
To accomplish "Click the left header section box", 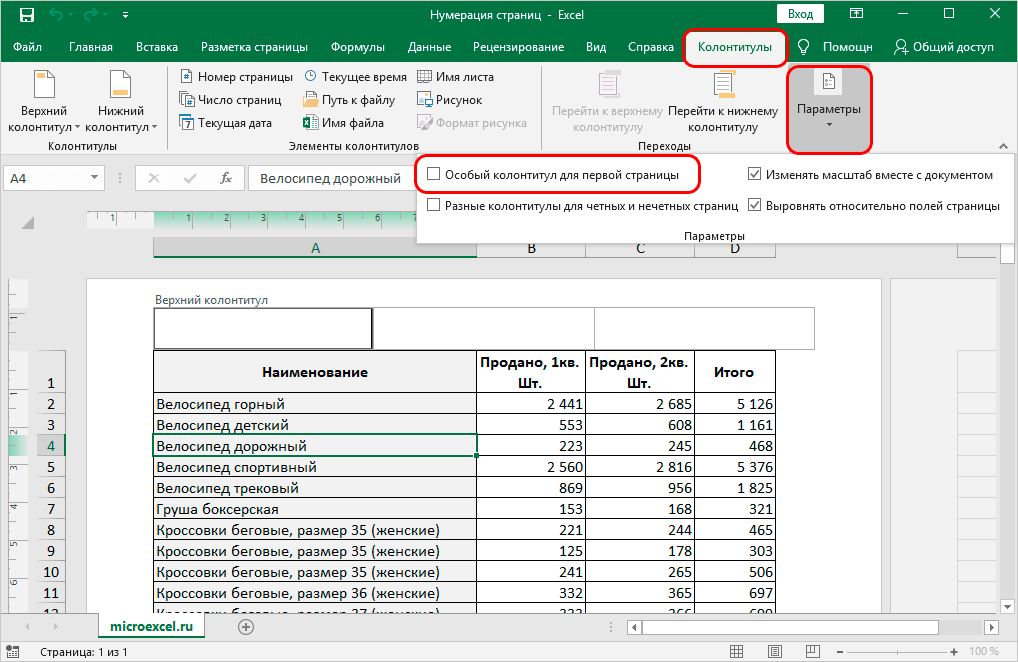I will [x=263, y=328].
